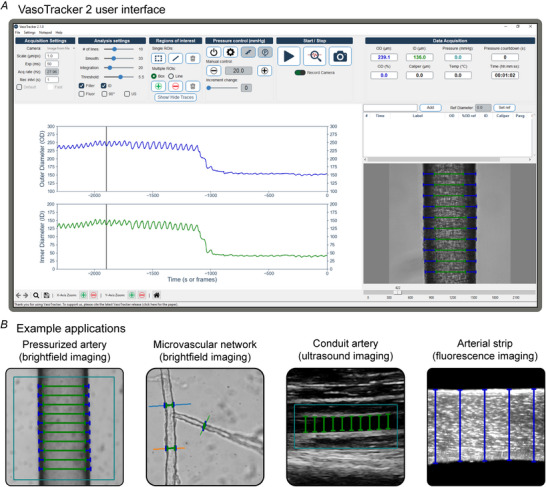
Task: Click the Exp (ms) input field
Action: pos(52,64)
